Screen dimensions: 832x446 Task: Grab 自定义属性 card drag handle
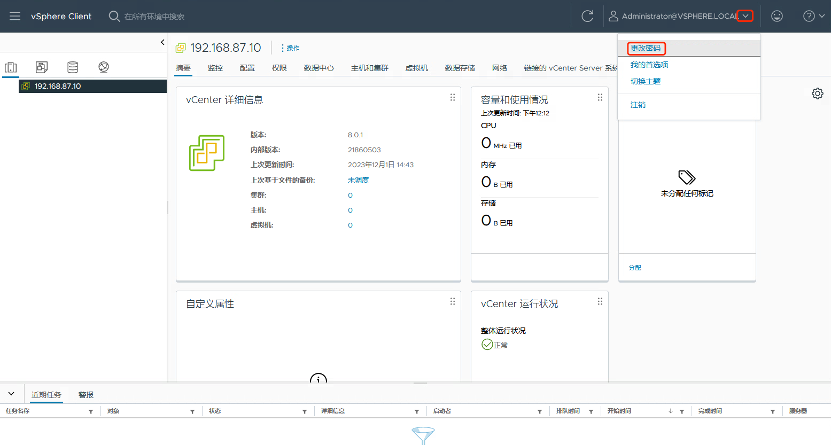[453, 302]
